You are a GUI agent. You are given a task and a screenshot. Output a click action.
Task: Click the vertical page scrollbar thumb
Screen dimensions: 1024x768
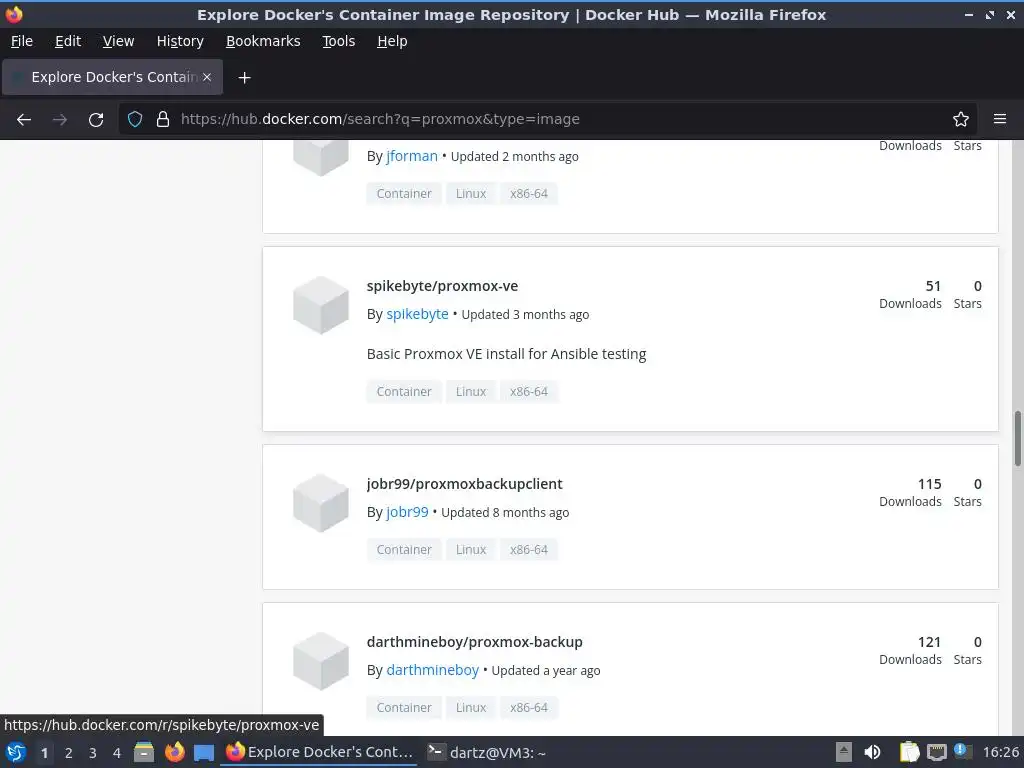point(1017,438)
